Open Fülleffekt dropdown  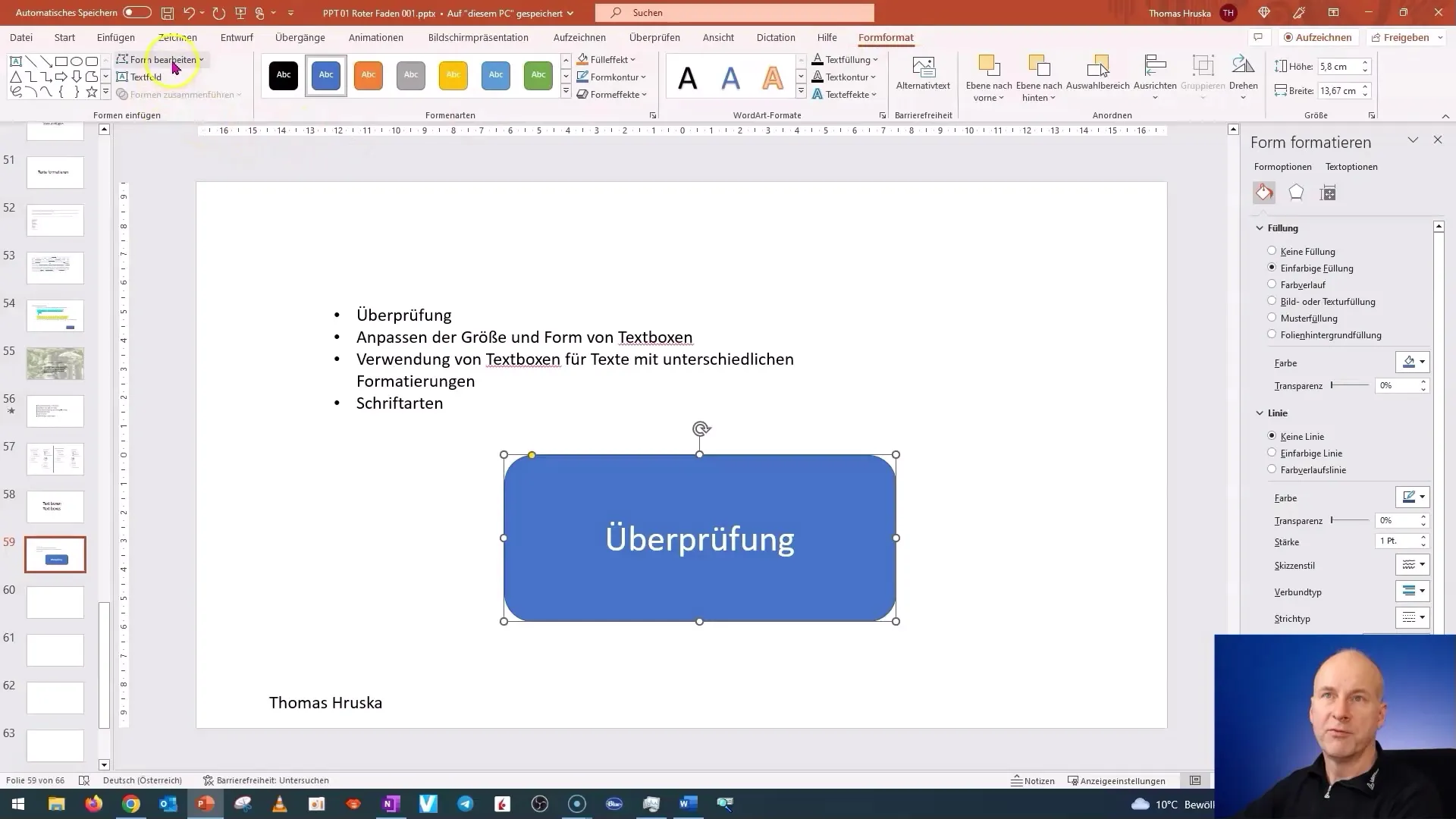[606, 59]
